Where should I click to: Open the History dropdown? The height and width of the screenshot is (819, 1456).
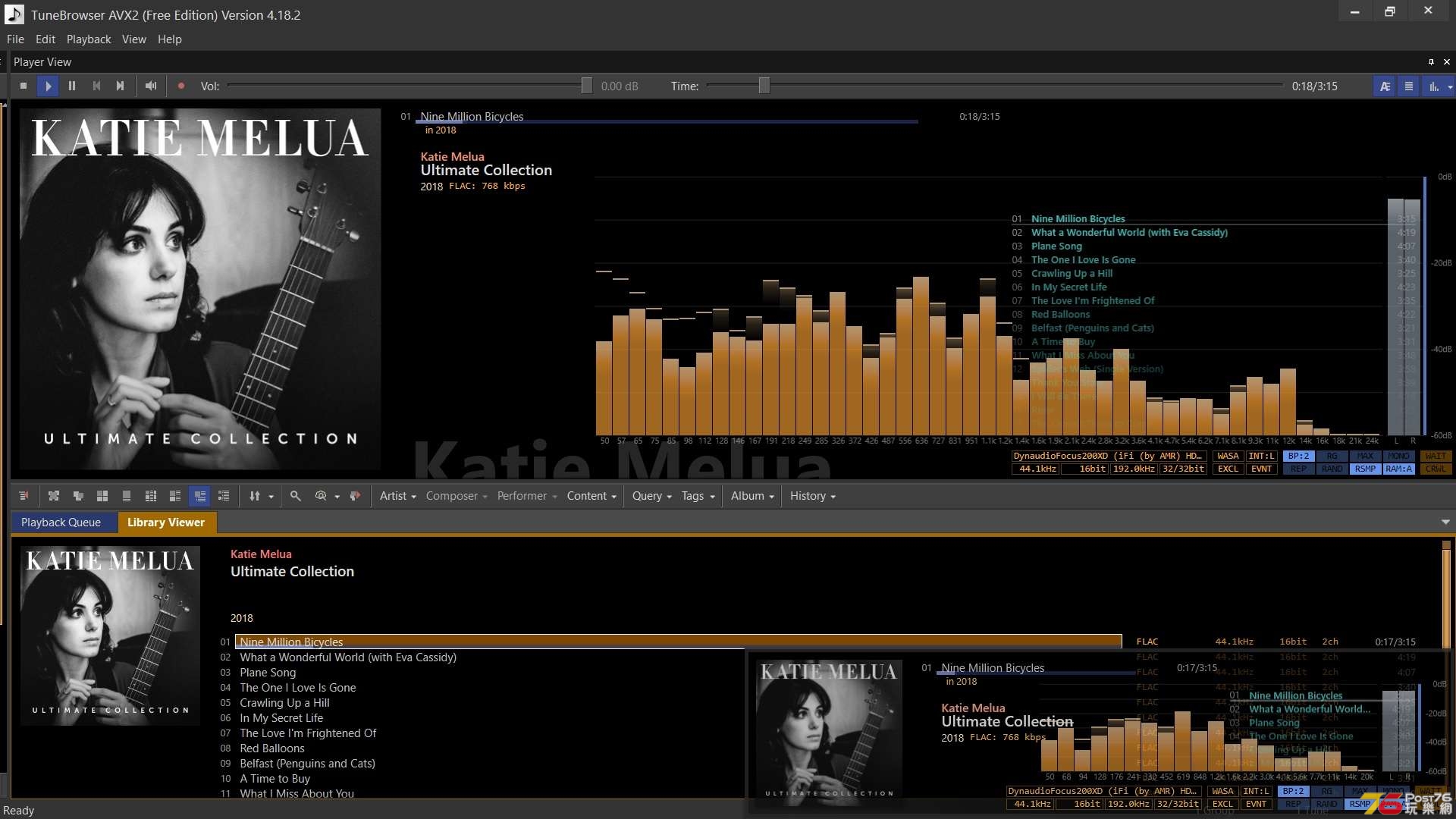[x=813, y=496]
